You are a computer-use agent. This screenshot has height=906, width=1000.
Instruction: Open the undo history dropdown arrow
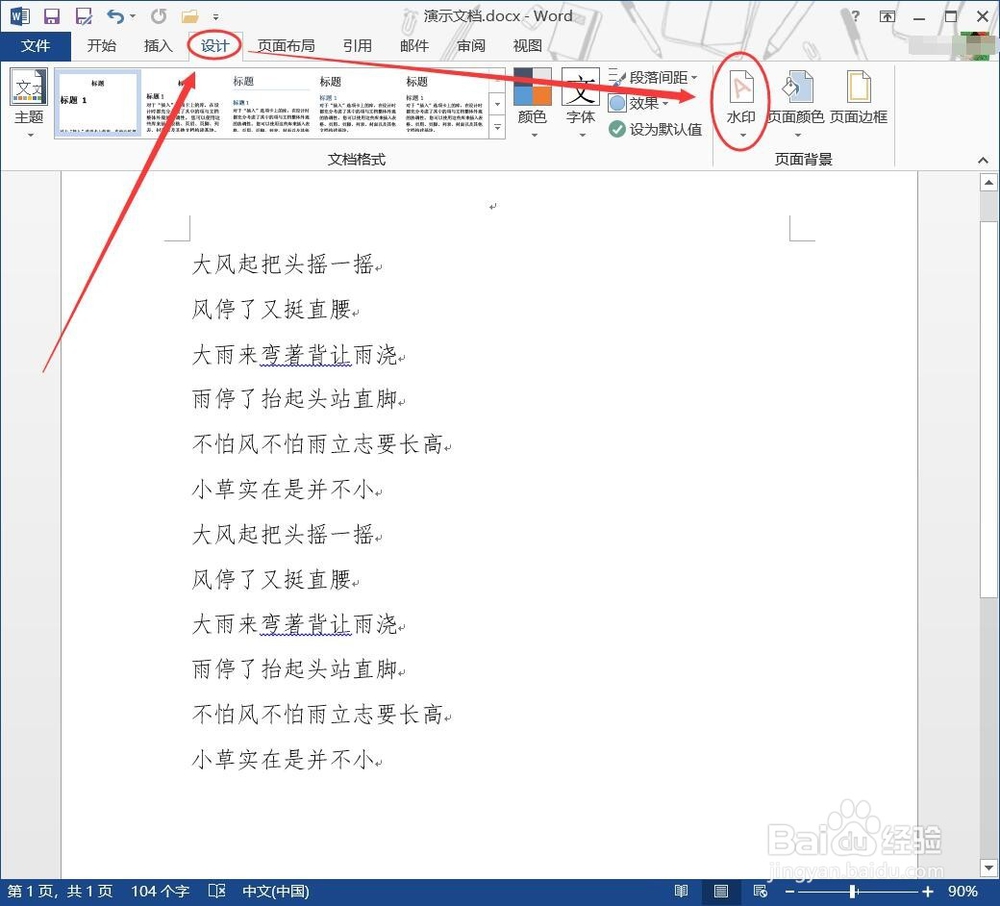[x=133, y=16]
